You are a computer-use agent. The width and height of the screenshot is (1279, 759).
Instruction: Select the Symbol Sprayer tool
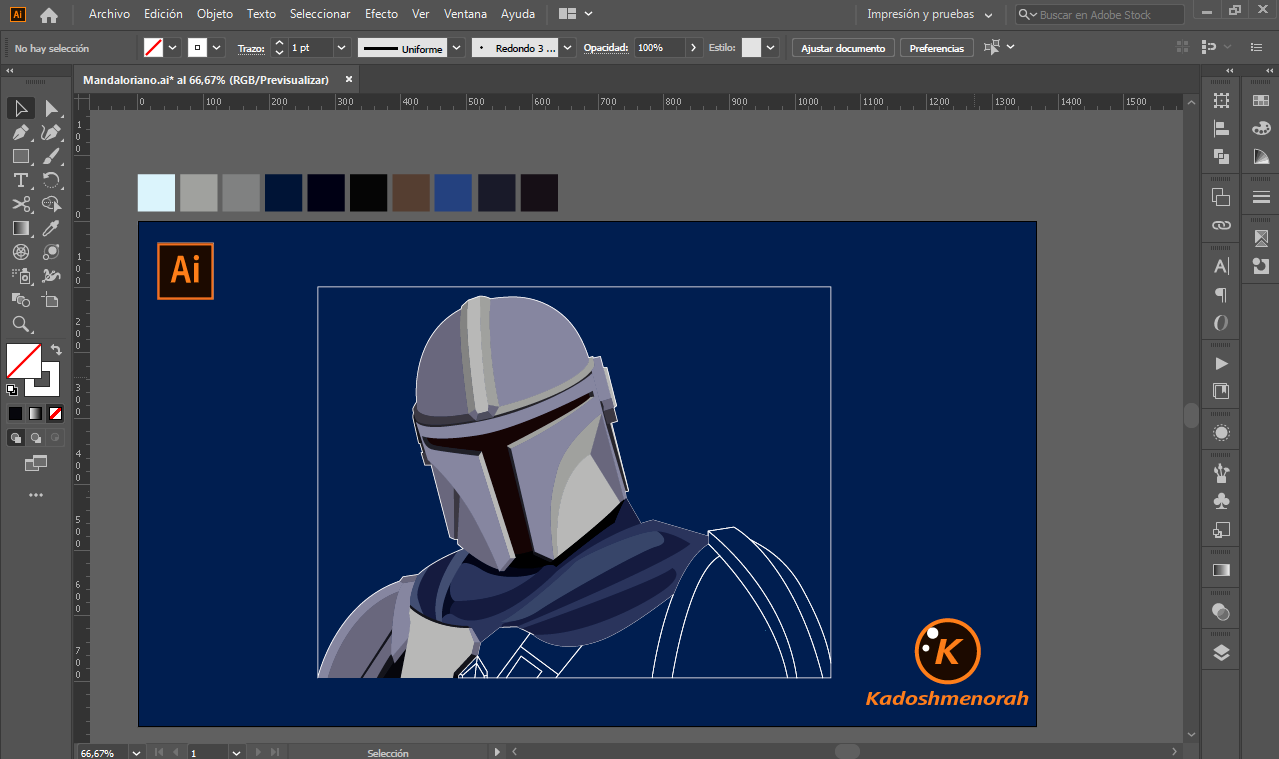(20, 276)
